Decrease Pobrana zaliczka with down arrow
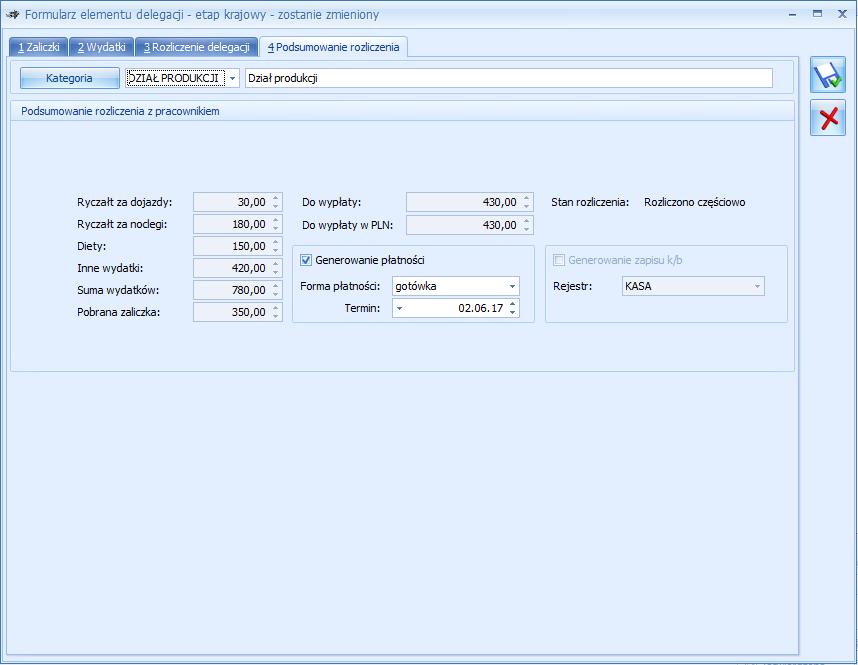 point(276,316)
